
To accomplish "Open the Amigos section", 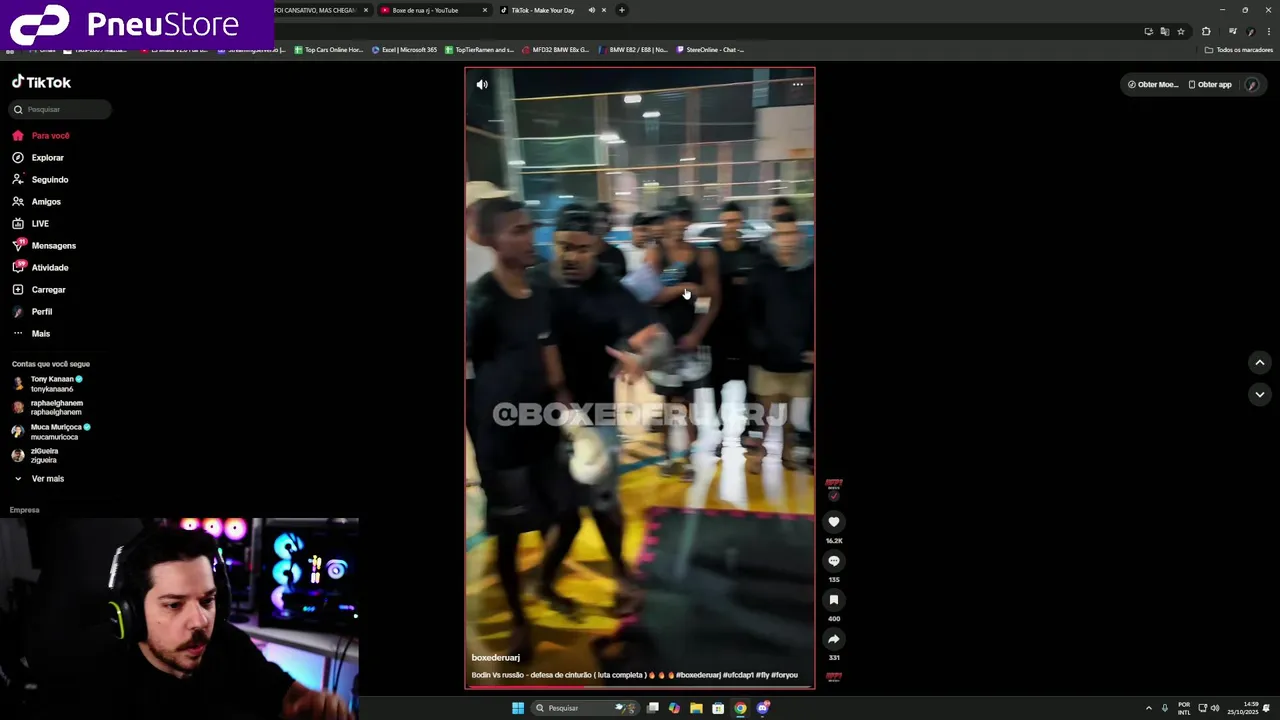I will [x=36, y=202].
